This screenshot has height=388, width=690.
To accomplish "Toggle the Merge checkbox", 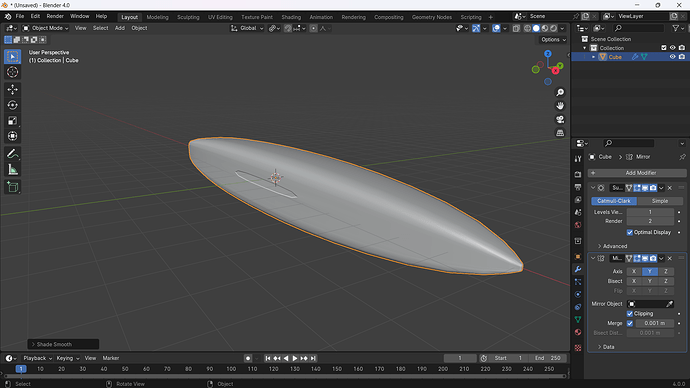I will point(630,323).
